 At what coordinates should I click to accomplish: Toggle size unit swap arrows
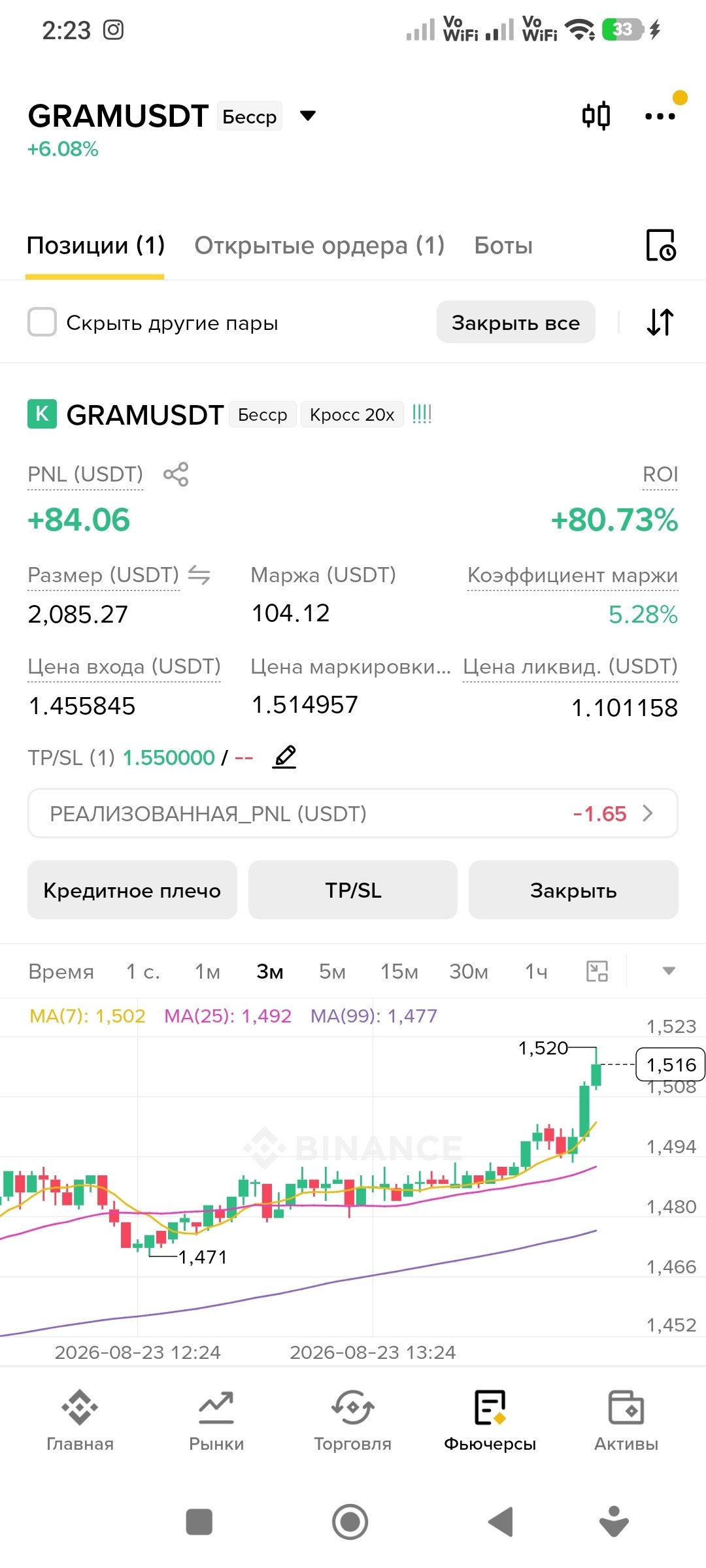pos(199,575)
